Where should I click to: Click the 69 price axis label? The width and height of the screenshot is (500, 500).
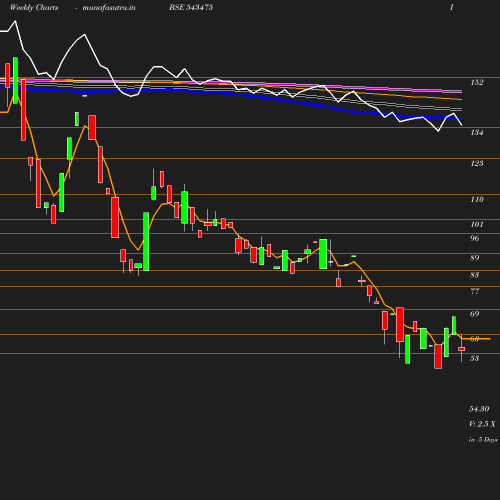click(475, 314)
